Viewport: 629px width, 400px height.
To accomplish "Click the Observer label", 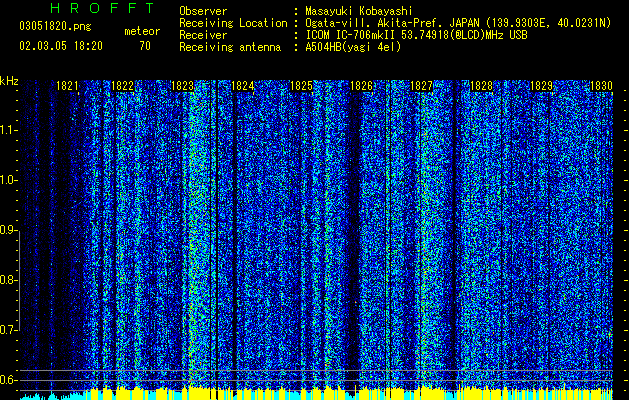I will click(x=203, y=11).
